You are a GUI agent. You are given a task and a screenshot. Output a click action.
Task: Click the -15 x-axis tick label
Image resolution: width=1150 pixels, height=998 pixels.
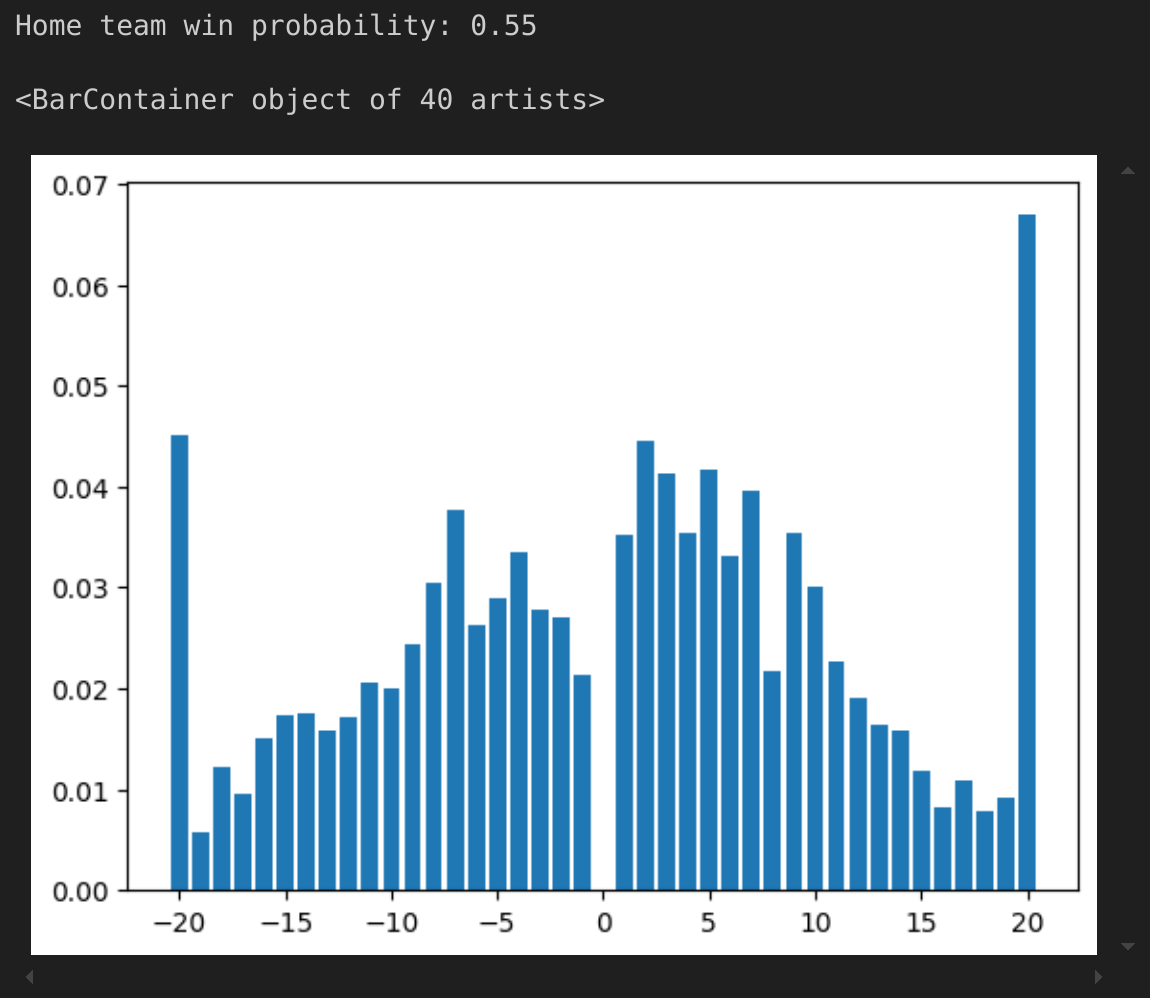285,923
